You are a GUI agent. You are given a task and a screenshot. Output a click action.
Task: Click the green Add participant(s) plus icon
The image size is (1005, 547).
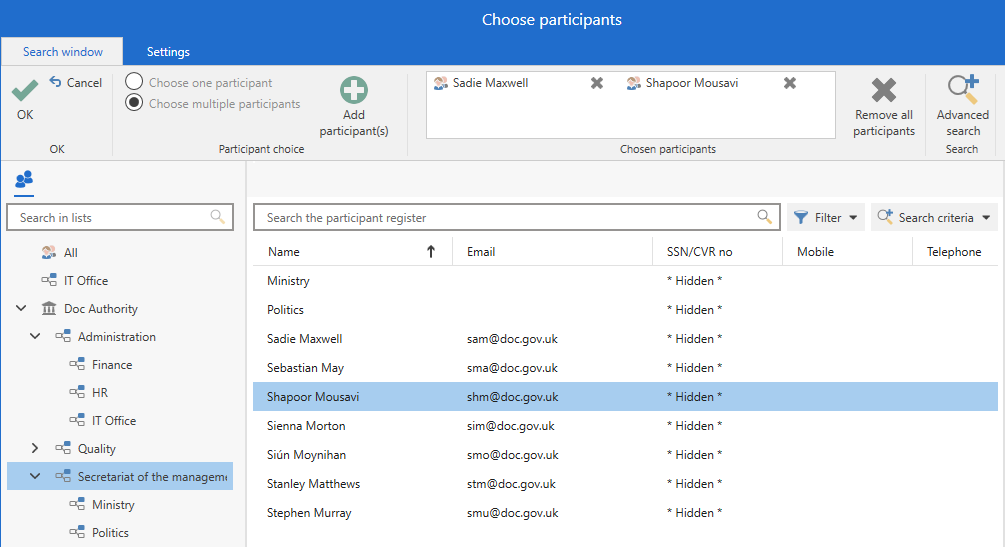[354, 90]
